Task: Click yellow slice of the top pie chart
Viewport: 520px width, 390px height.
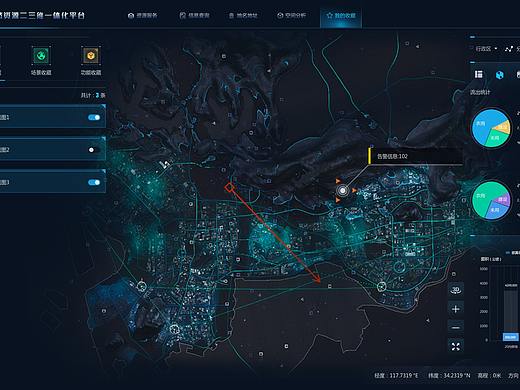Action: [x=503, y=127]
